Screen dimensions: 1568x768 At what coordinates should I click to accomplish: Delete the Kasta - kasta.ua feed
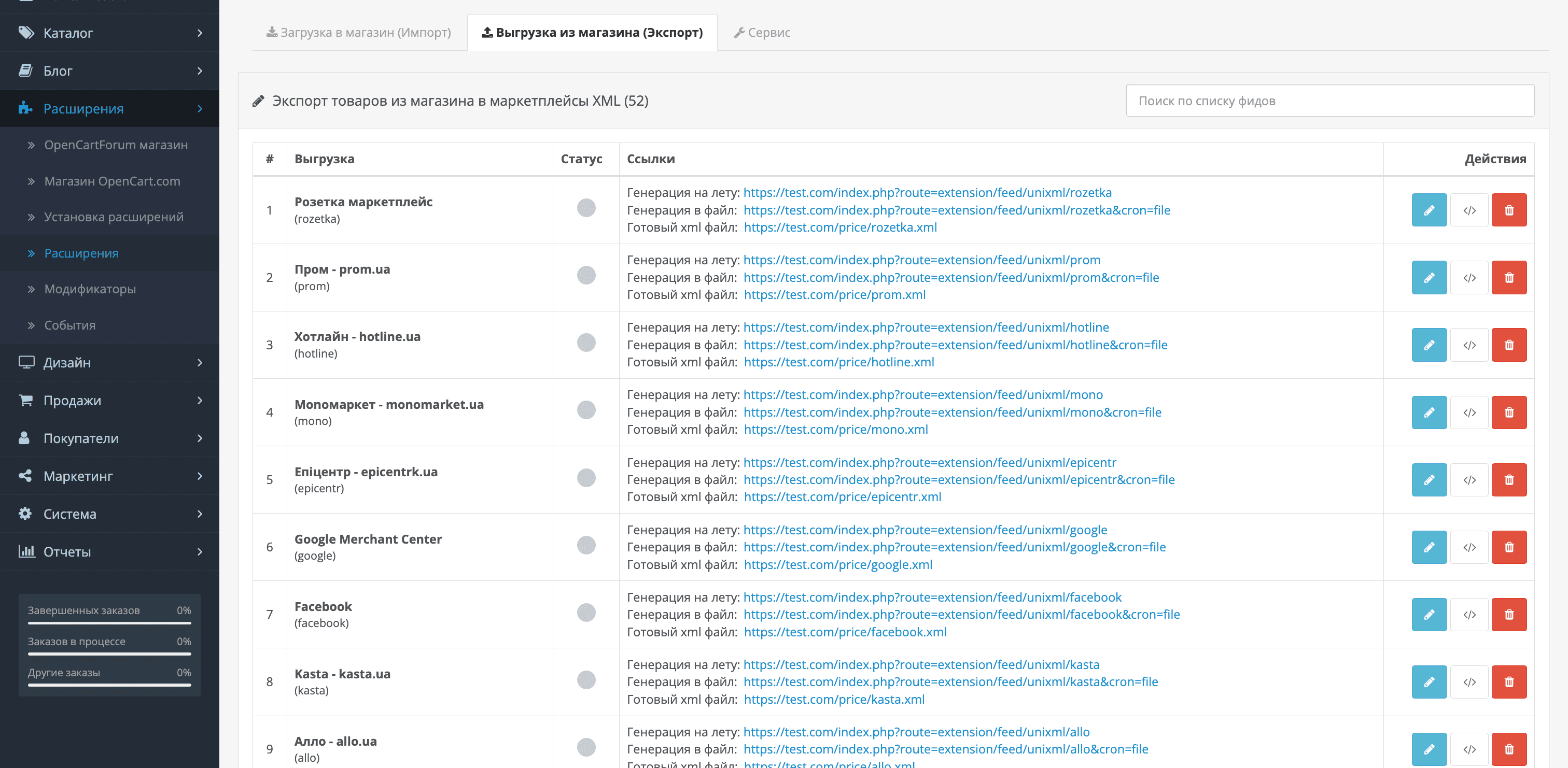pyautogui.click(x=1509, y=681)
